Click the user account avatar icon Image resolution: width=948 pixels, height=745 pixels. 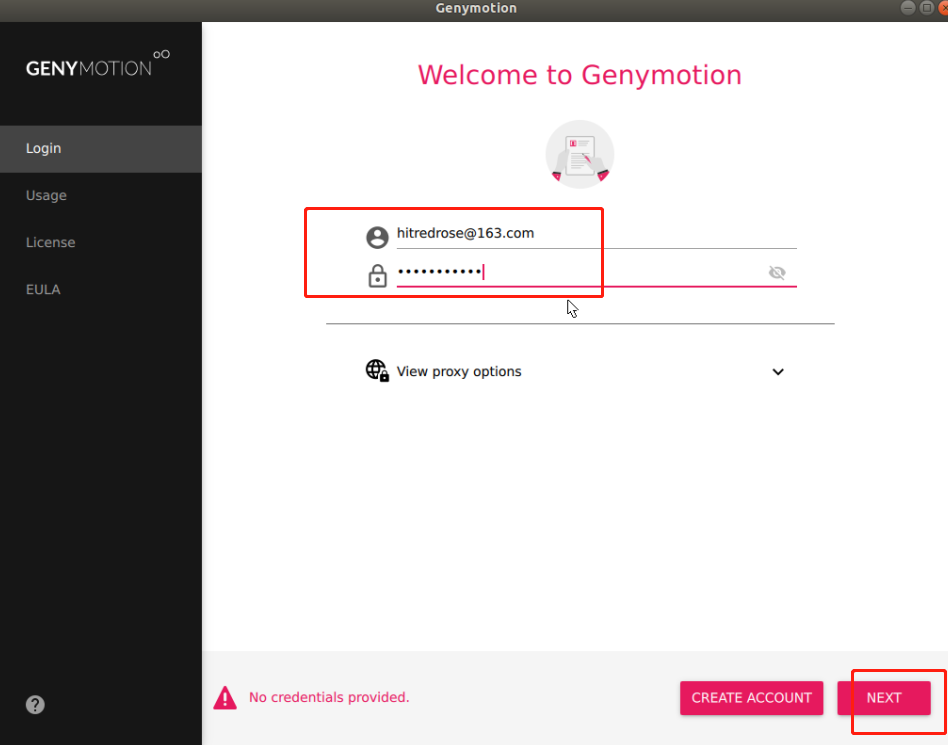tap(377, 237)
